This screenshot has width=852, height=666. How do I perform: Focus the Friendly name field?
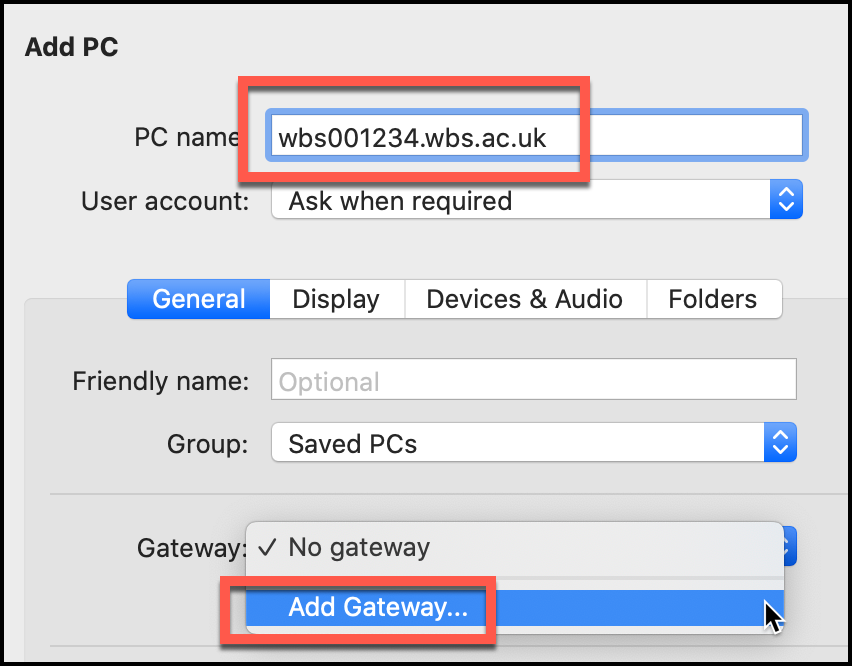point(533,381)
